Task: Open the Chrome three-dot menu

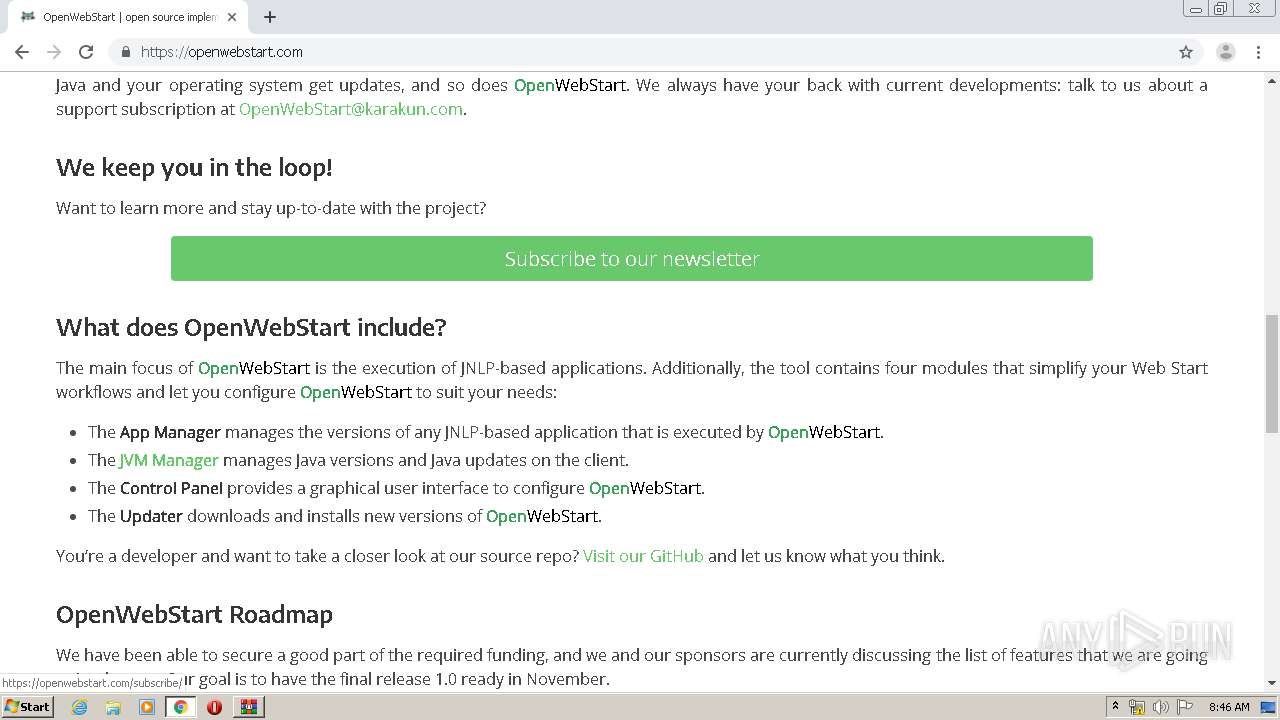Action: pyautogui.click(x=1258, y=52)
